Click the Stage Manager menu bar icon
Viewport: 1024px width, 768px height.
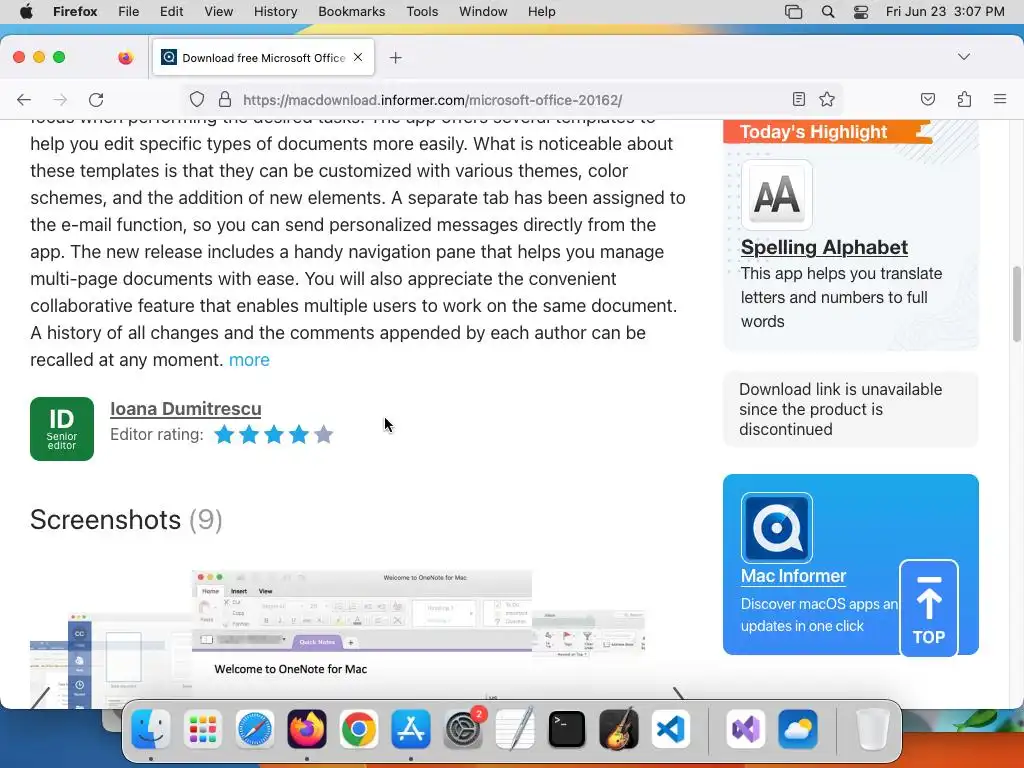click(x=793, y=12)
